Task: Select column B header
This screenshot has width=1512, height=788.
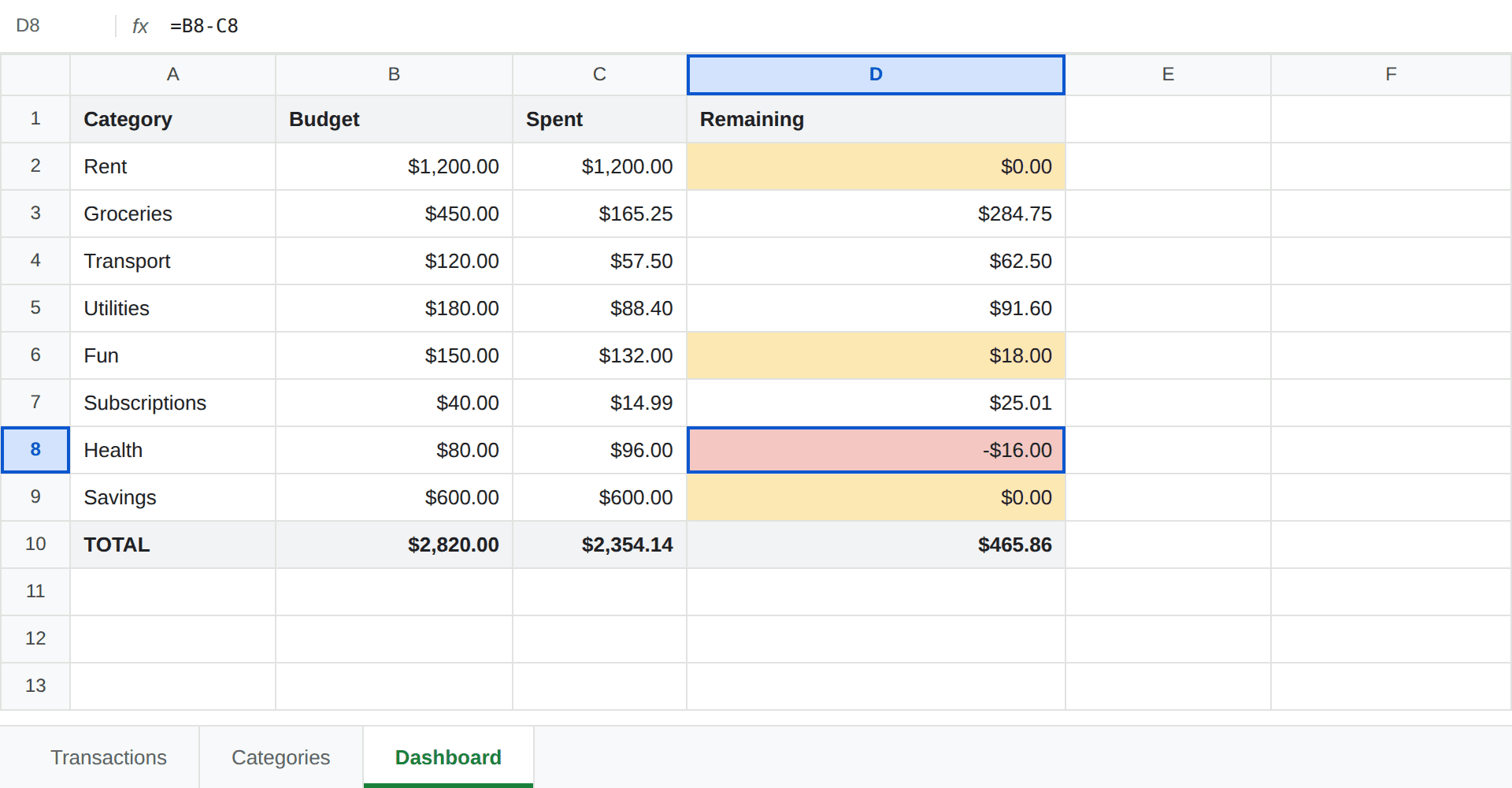Action: (395, 75)
